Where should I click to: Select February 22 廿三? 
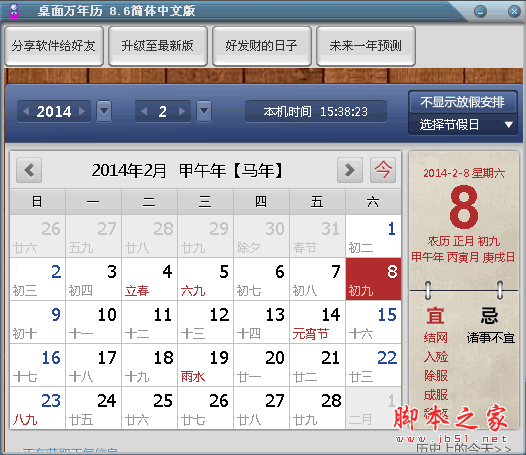373,365
